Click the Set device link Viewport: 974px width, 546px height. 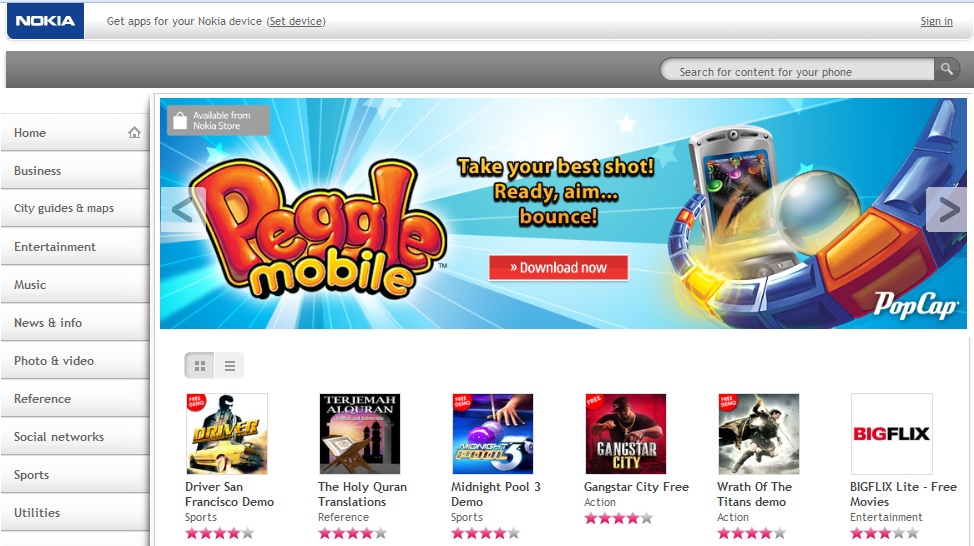point(296,21)
